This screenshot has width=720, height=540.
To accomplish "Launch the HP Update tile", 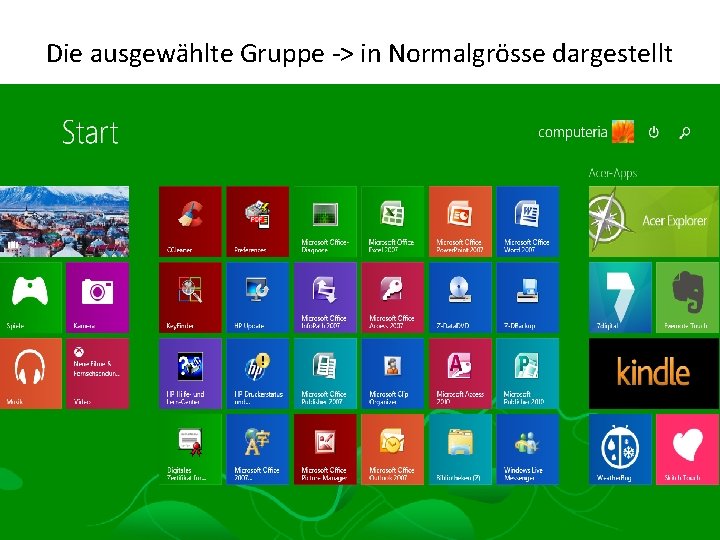I will tap(258, 298).
